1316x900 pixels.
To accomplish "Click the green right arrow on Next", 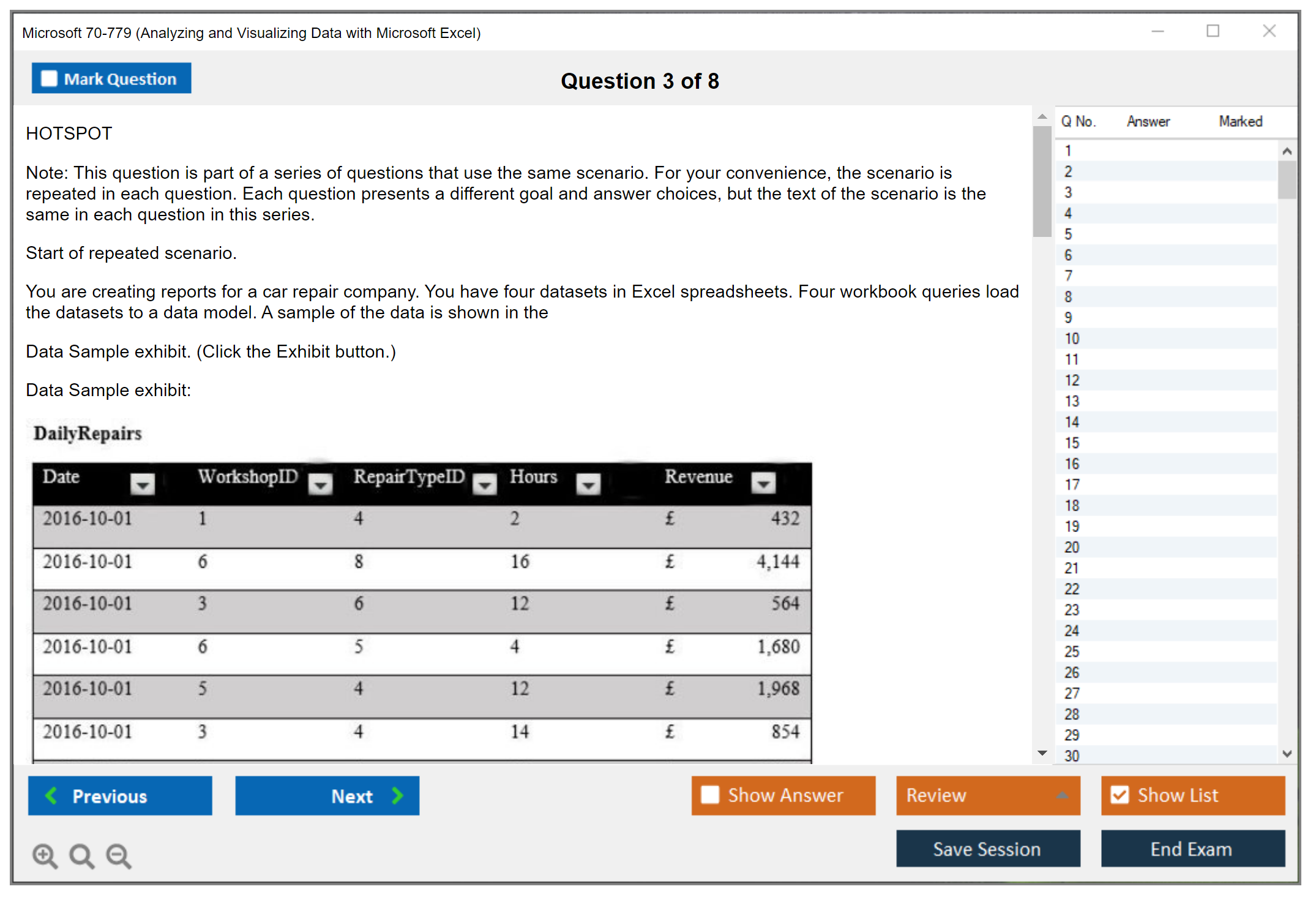I will click(398, 795).
